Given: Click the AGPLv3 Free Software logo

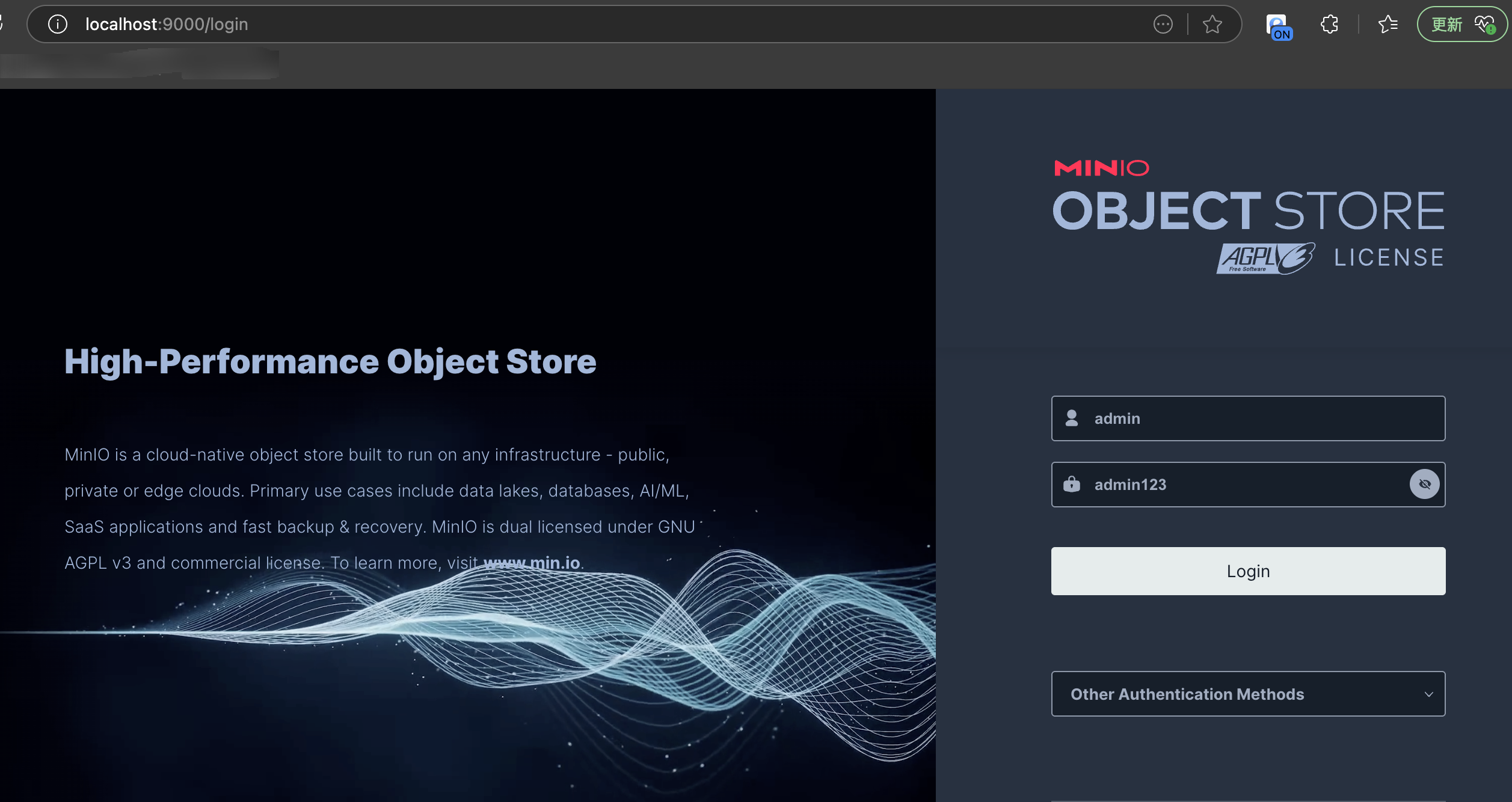Looking at the screenshot, I should (x=1265, y=259).
